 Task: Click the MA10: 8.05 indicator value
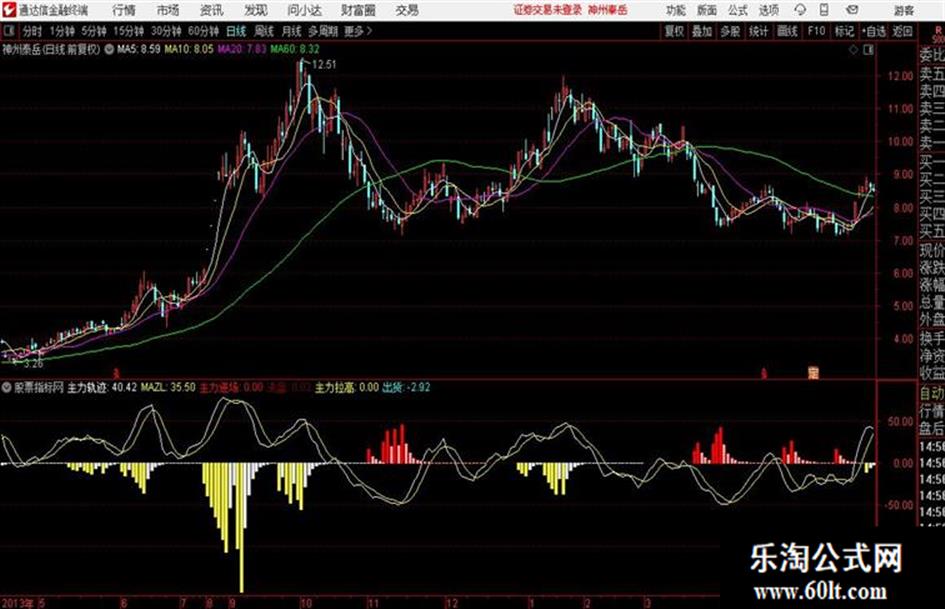(x=189, y=49)
